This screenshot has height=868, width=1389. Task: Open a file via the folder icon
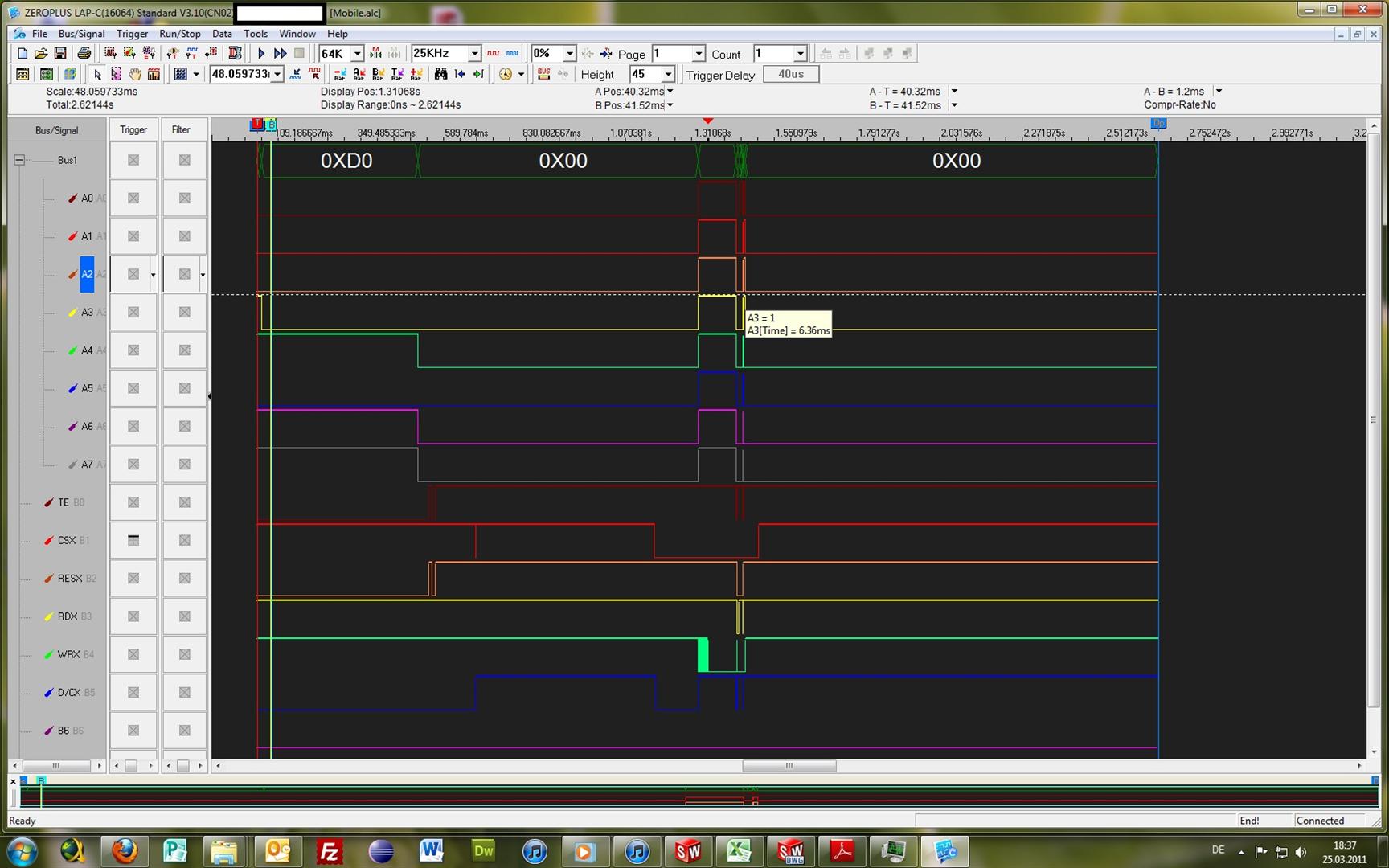[41, 53]
